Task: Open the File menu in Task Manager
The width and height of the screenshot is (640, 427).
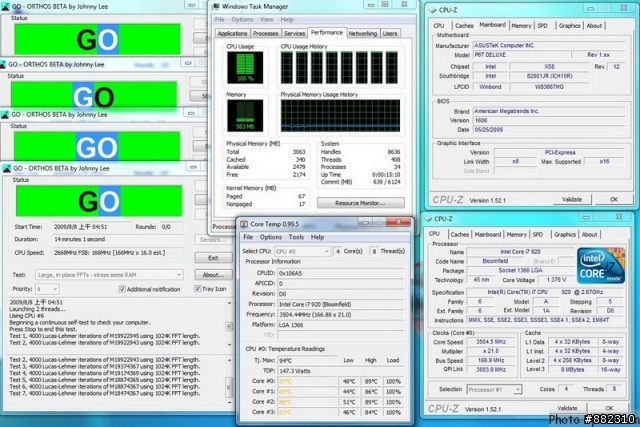Action: pyautogui.click(x=220, y=20)
